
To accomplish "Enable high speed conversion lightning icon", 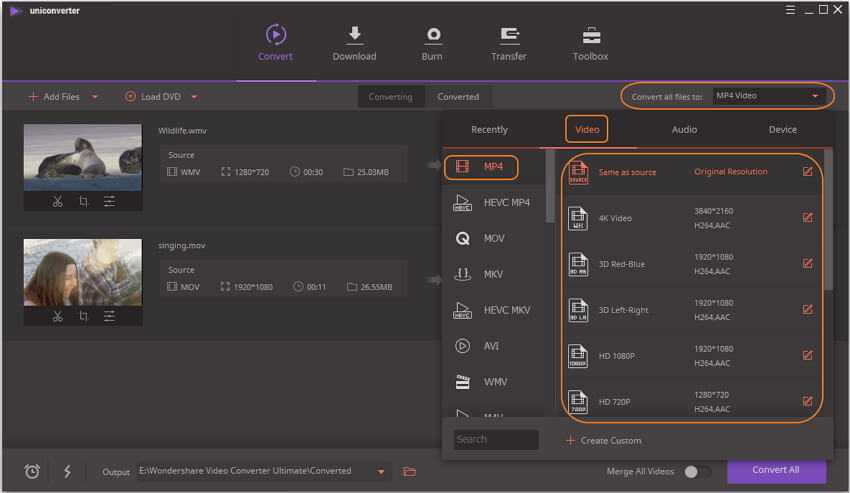I will point(67,471).
